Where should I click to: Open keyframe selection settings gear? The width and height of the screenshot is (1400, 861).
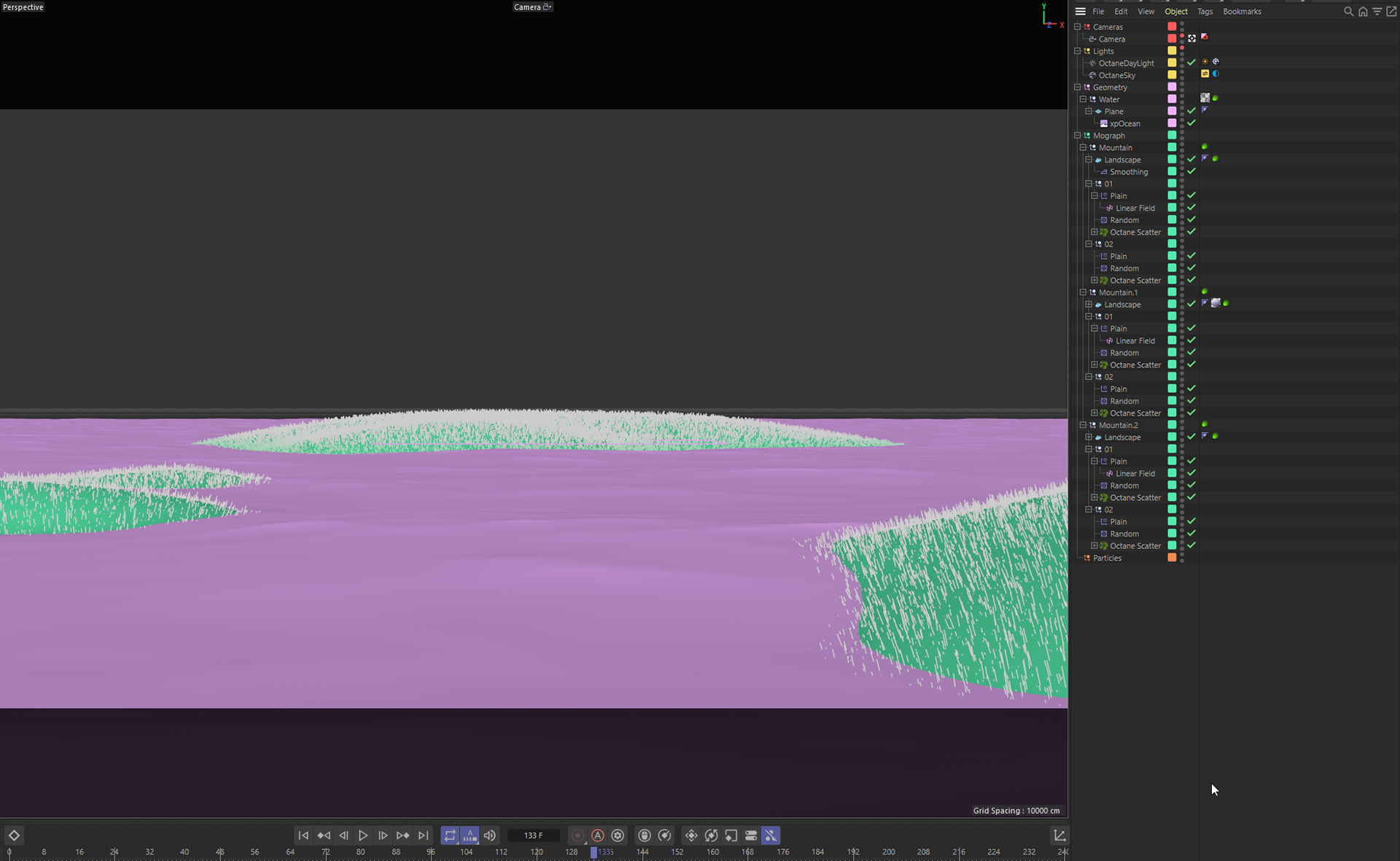pos(618,835)
